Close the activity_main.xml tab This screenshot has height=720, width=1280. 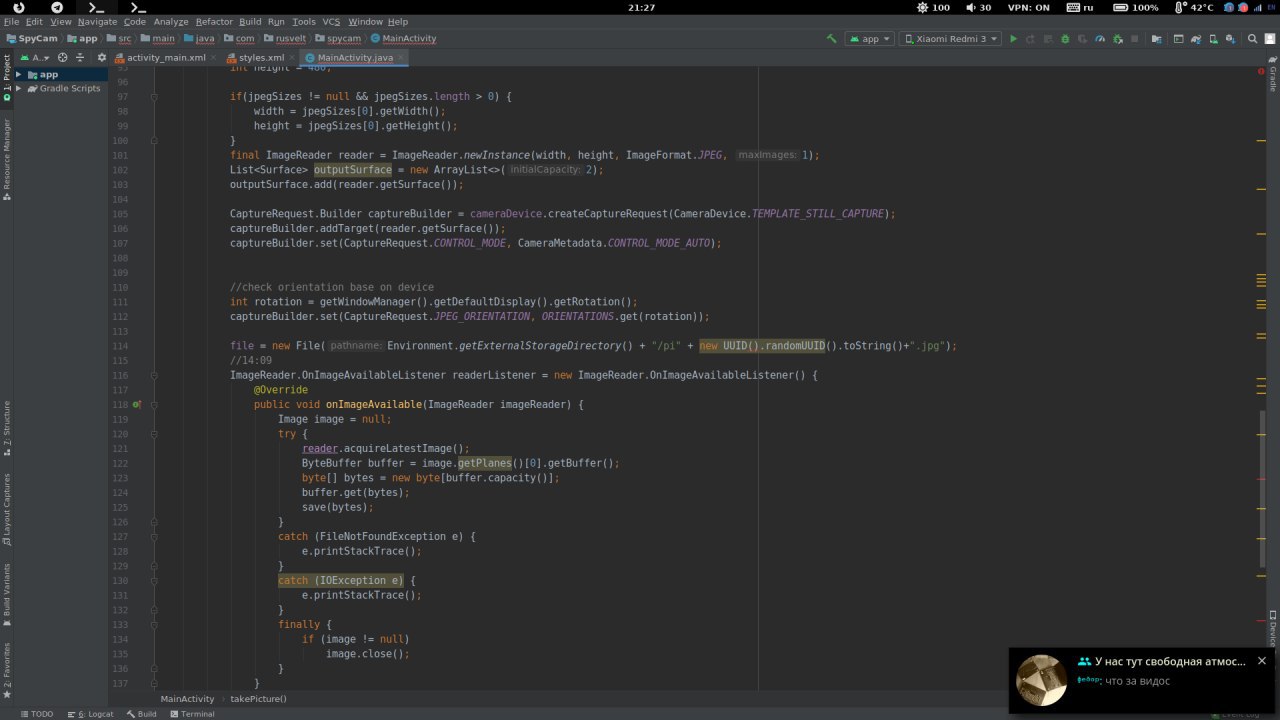click(x=215, y=58)
